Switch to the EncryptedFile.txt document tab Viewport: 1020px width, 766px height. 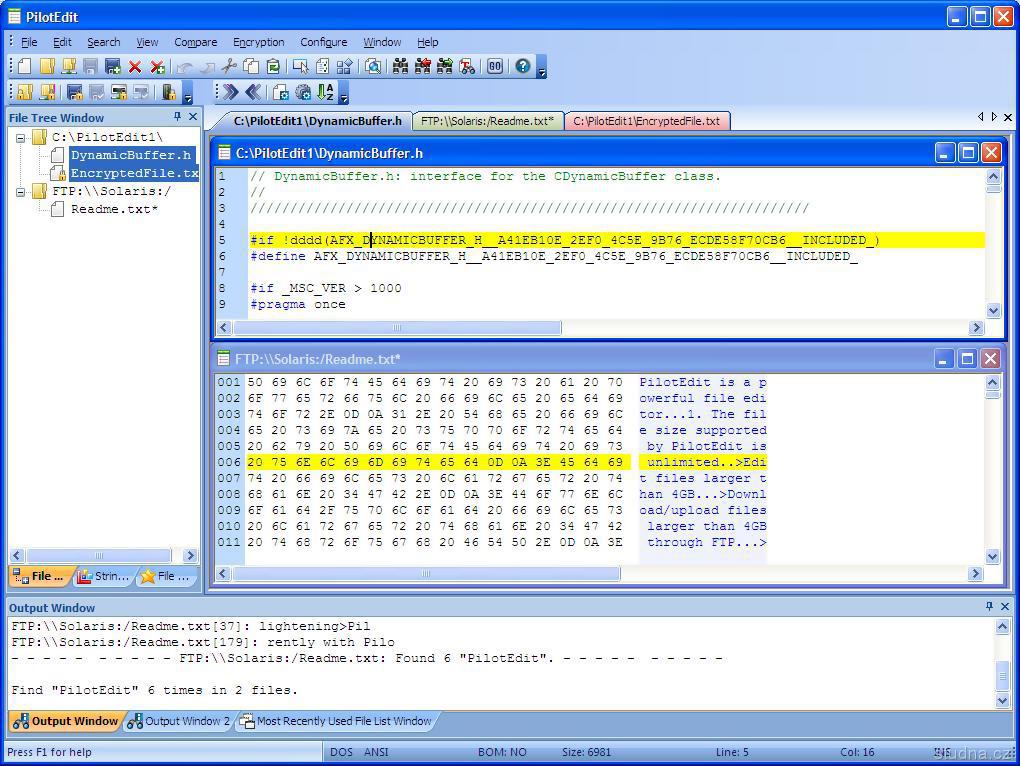pyautogui.click(x=646, y=121)
